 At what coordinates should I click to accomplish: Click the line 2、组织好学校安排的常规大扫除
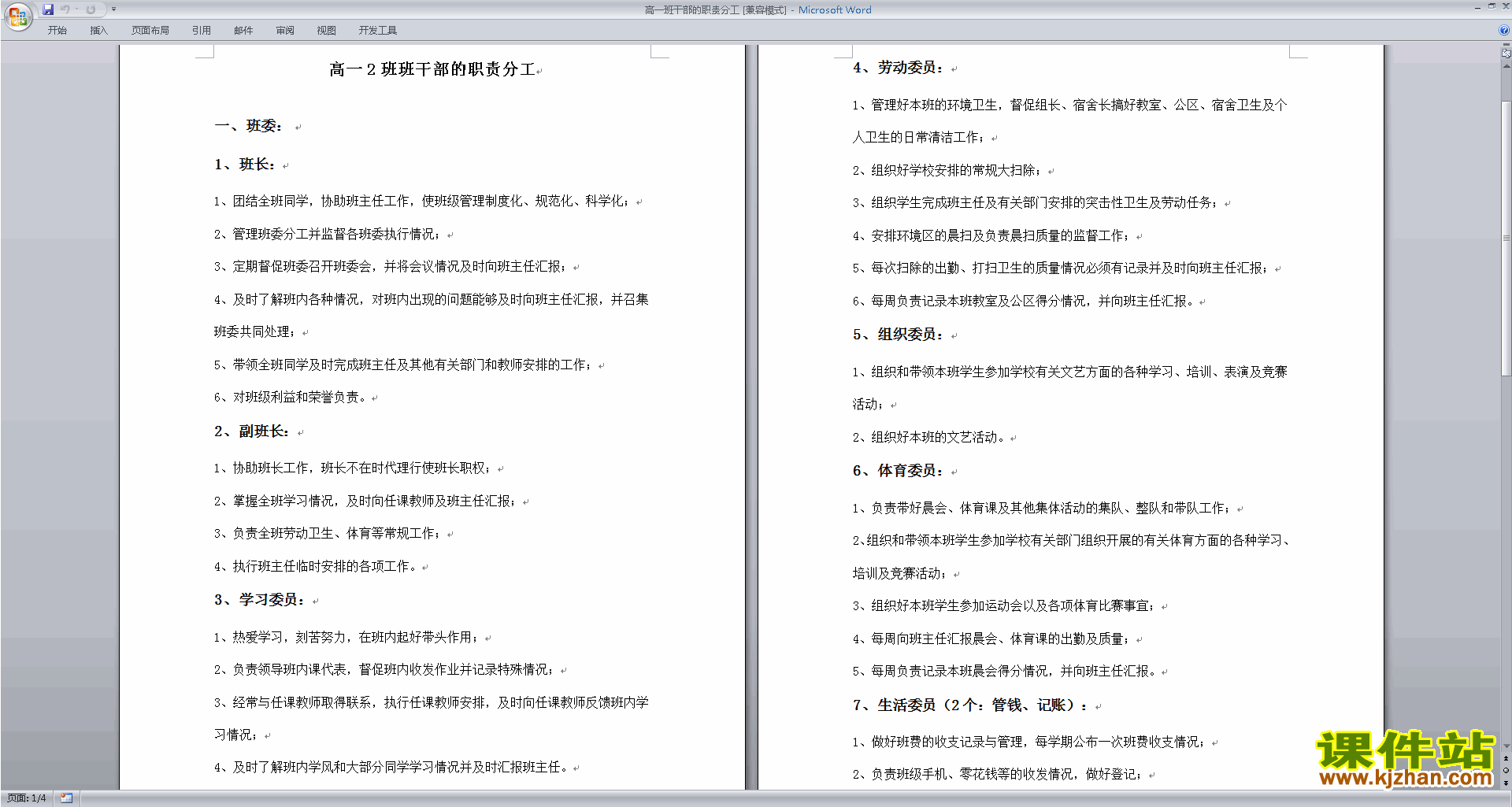tap(948, 171)
